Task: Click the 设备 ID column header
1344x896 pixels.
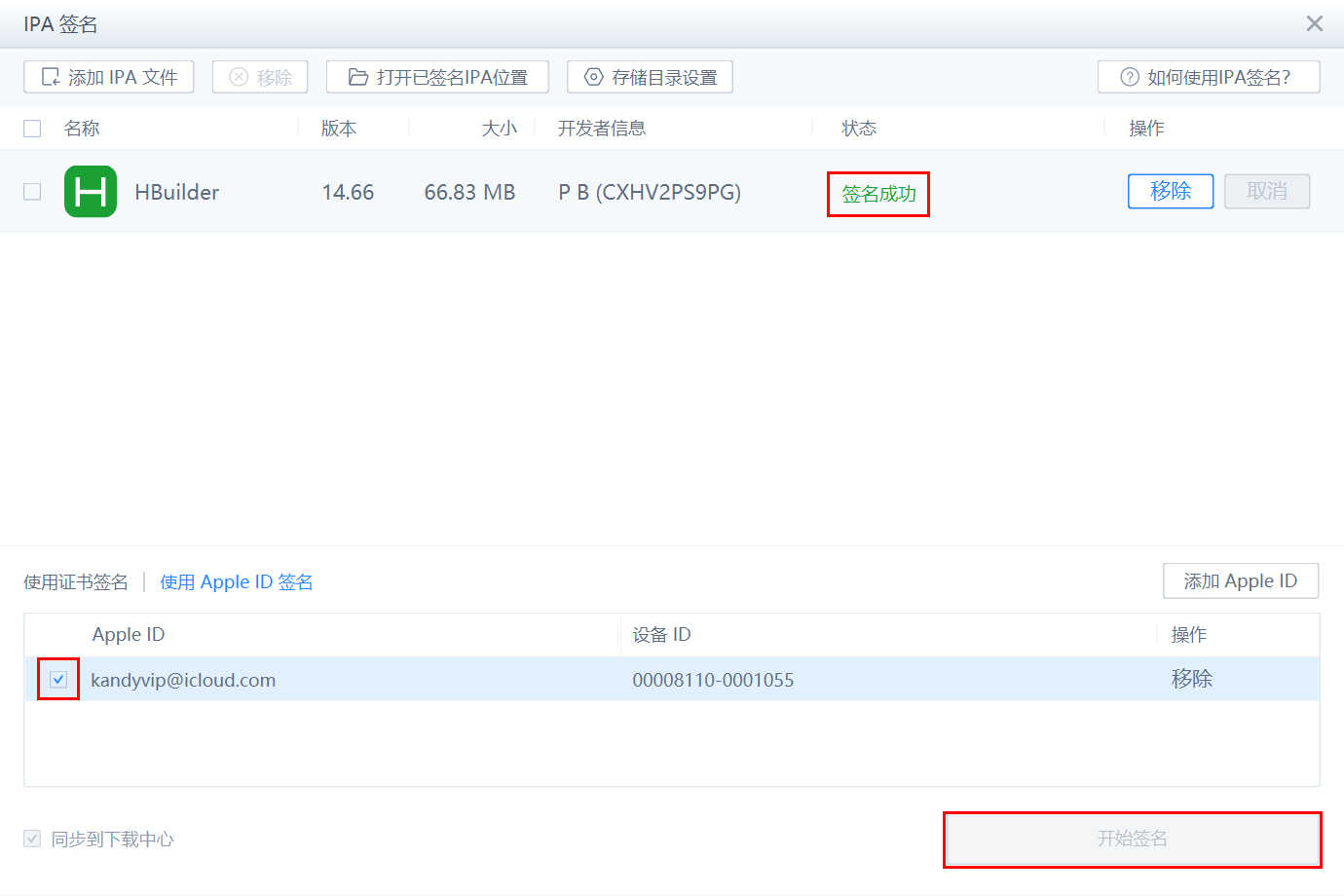Action: click(x=661, y=635)
